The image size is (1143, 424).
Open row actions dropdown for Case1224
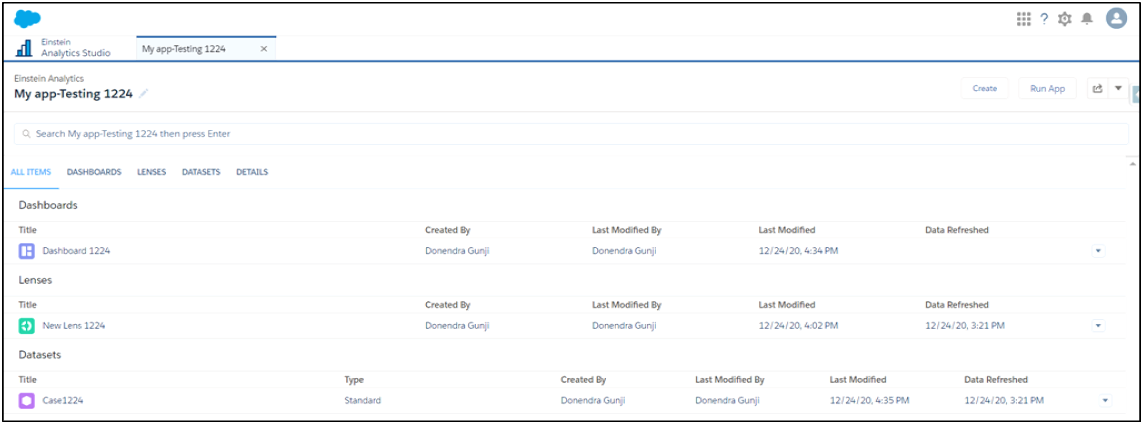[x=1105, y=401]
